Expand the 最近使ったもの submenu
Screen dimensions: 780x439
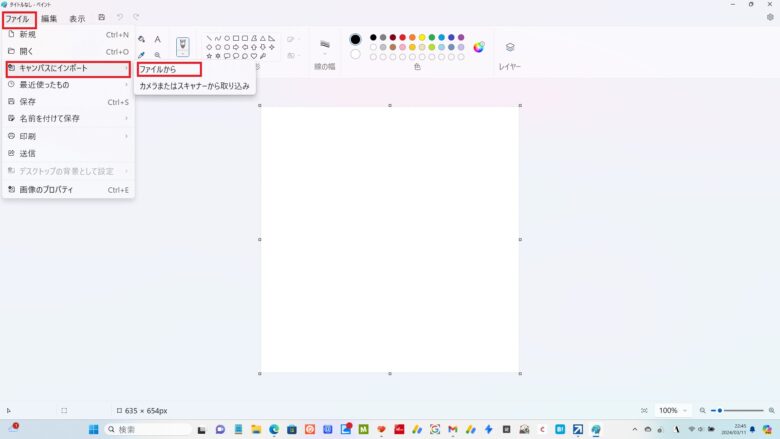(67, 85)
